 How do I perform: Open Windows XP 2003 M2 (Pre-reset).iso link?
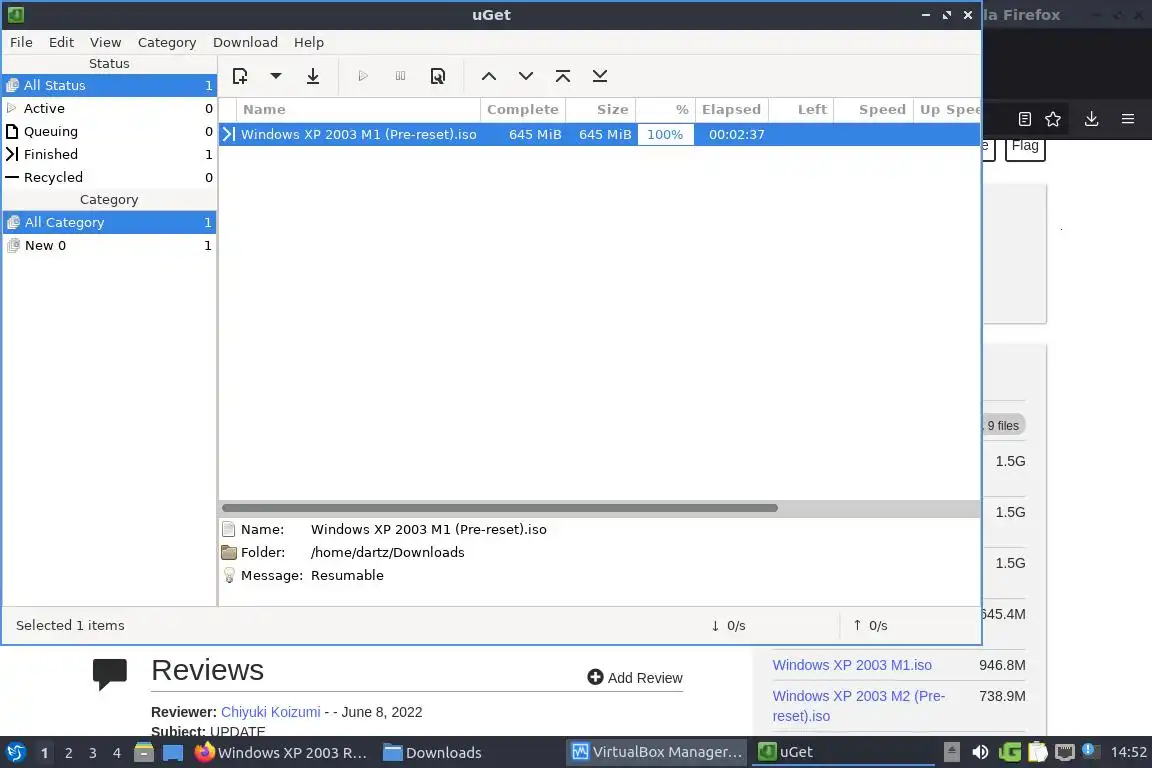859,706
